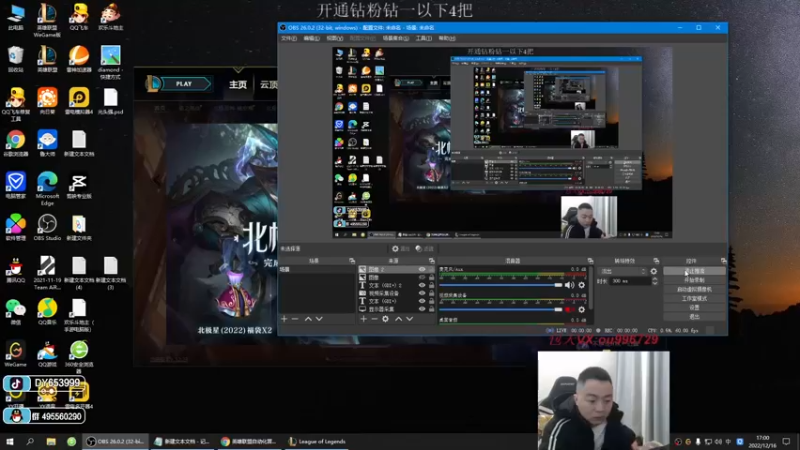
Task: Unmute the 视频采集设备 red speaker icon
Action: [x=569, y=310]
